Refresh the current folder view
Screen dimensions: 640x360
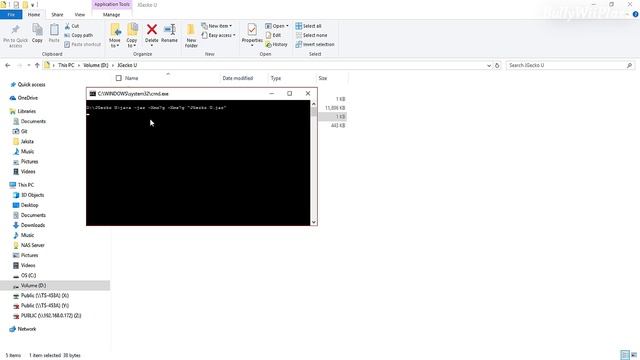pos(497,65)
